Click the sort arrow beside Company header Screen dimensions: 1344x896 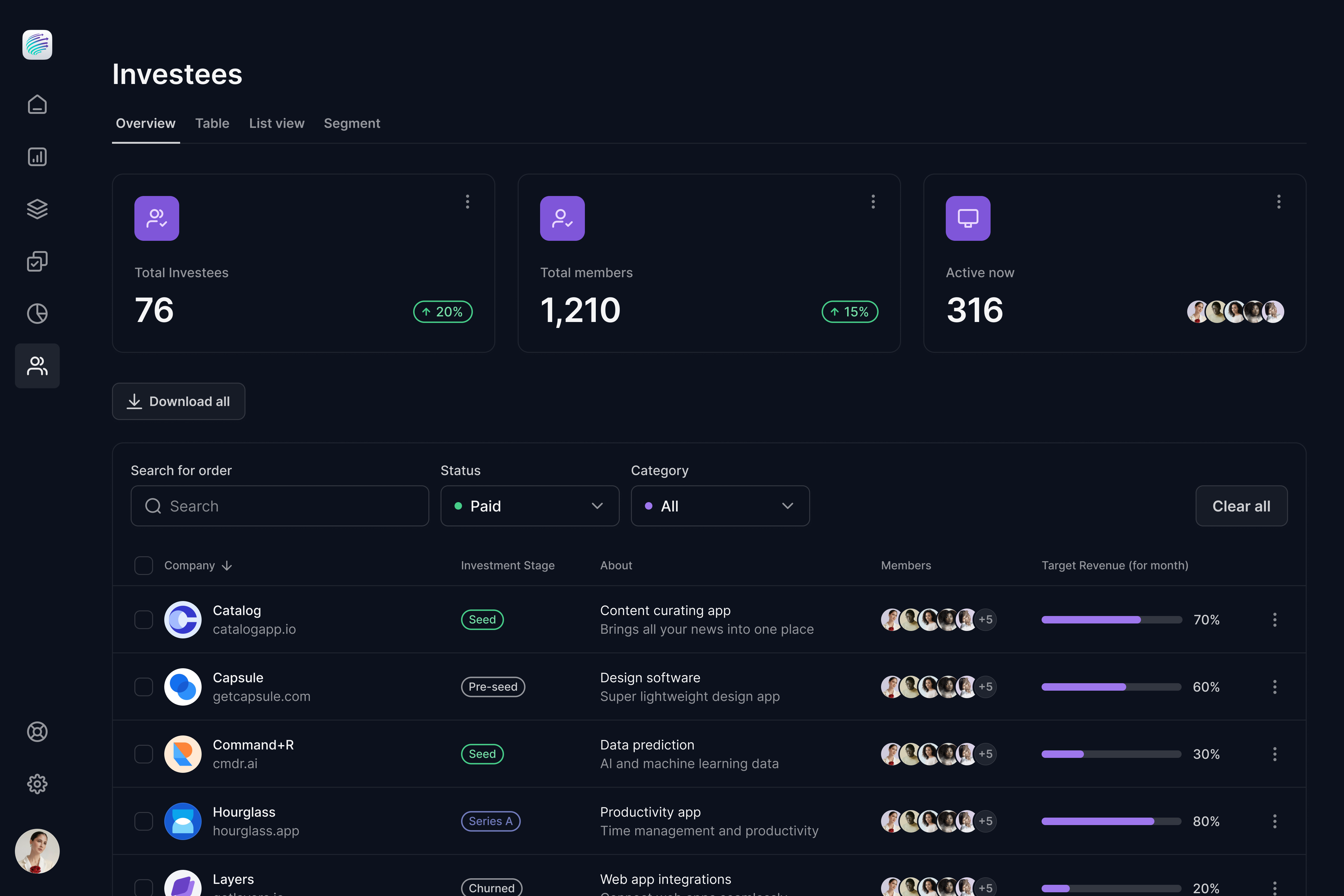pos(227,566)
